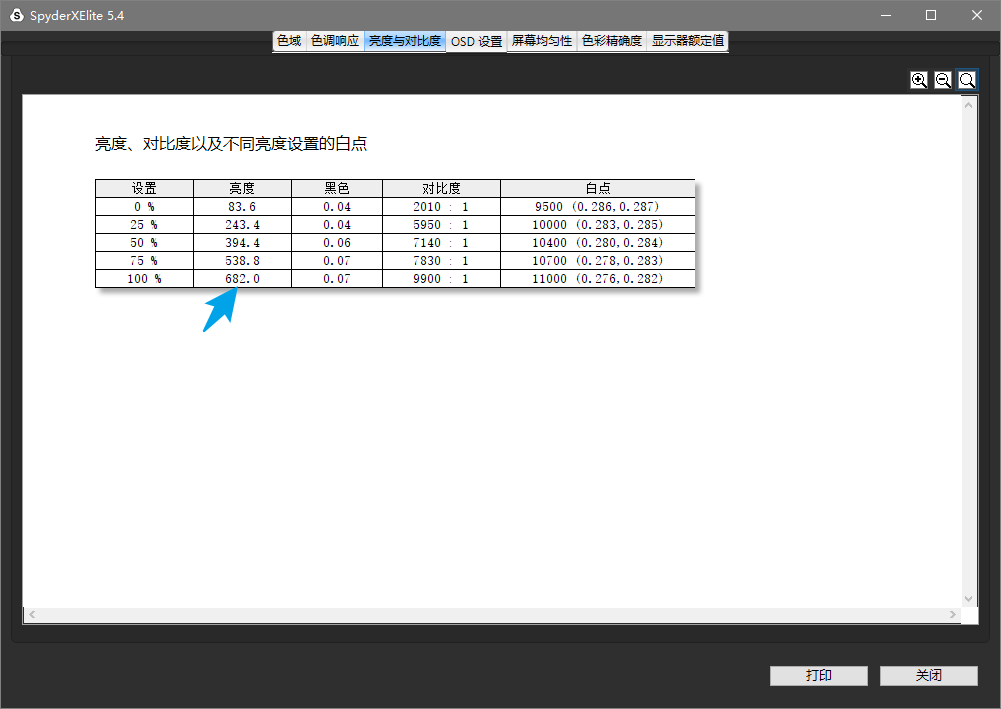Click the reset zoom magnifier icon

(967, 80)
